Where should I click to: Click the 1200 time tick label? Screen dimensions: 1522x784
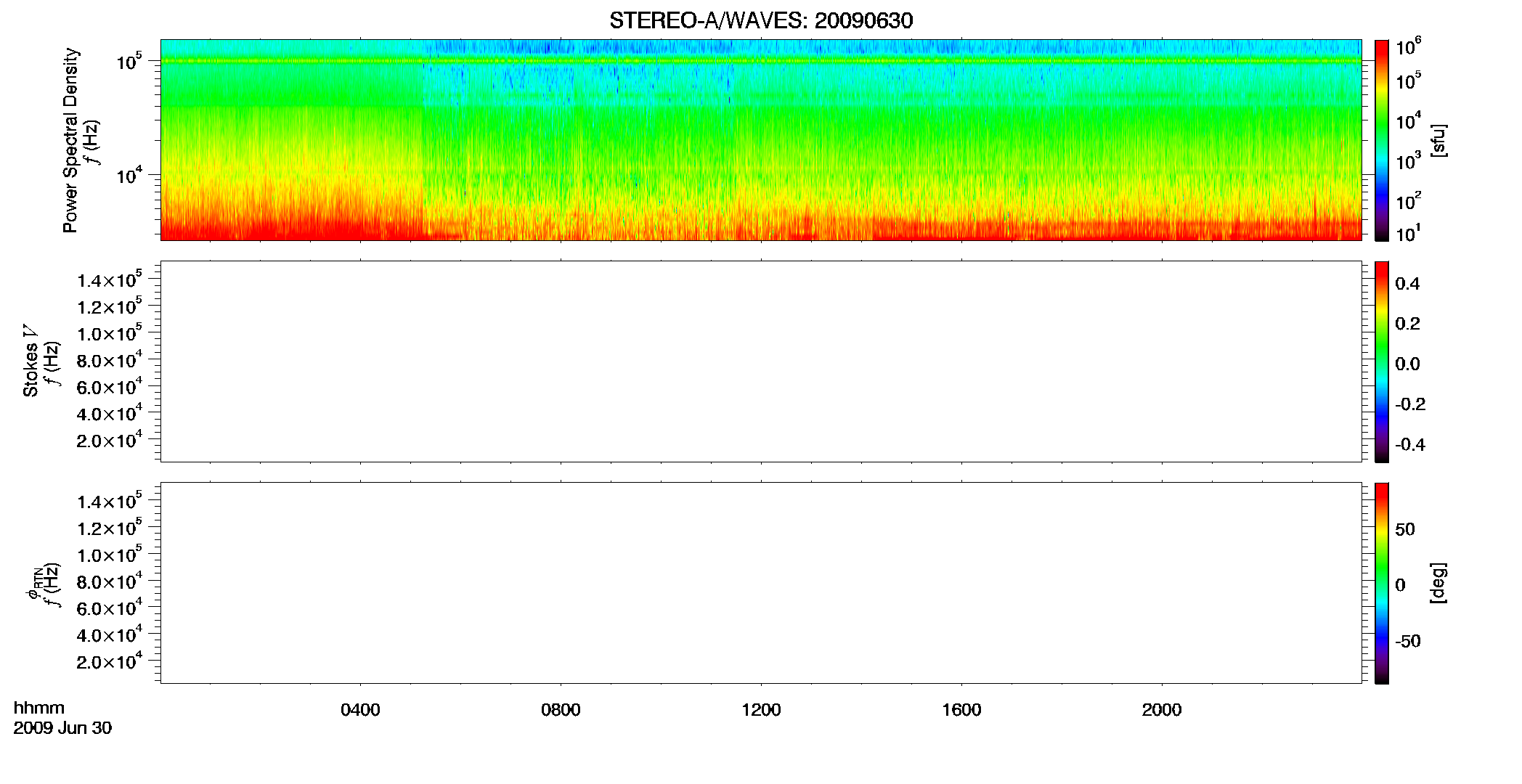click(761, 710)
